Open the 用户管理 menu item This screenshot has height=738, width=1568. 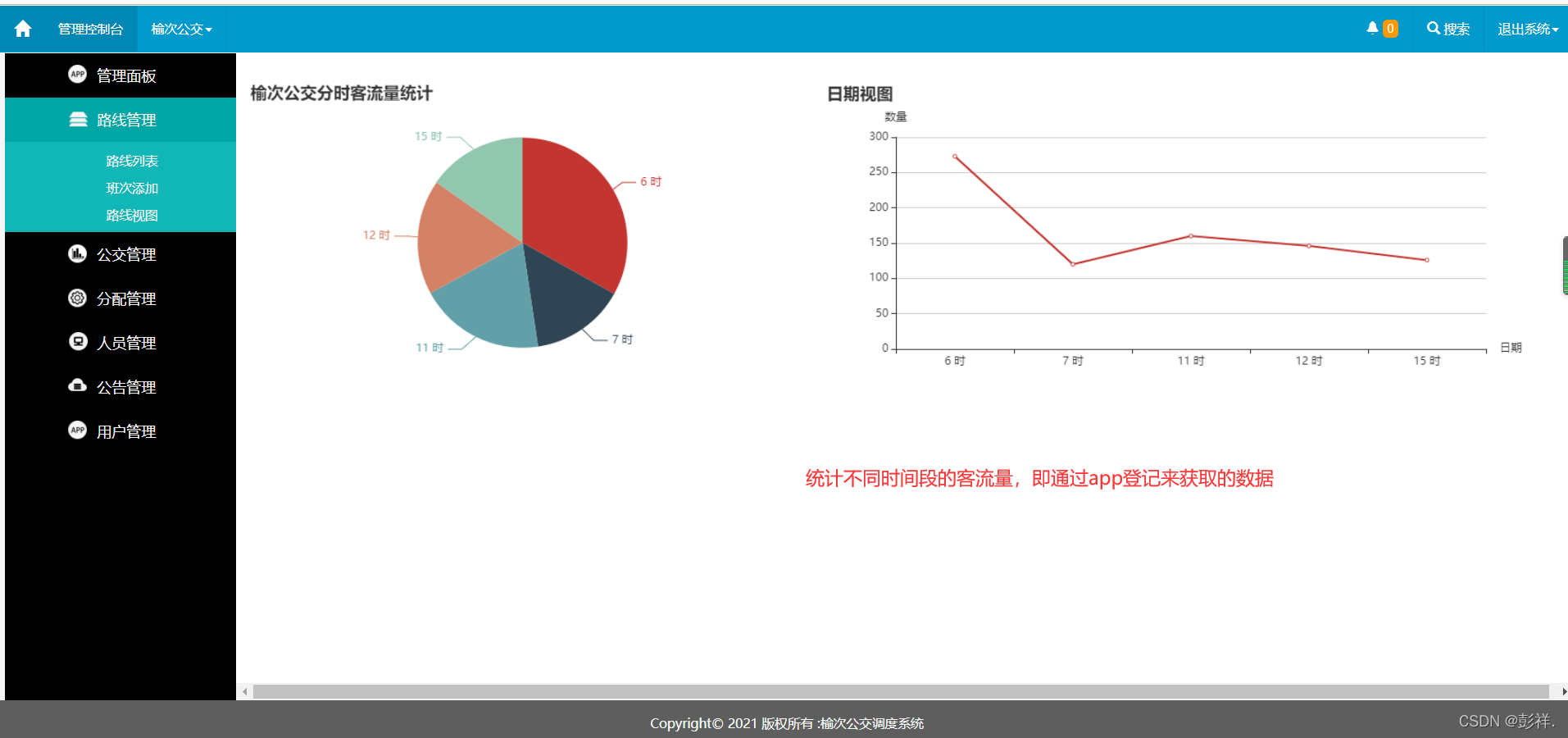pyautogui.click(x=120, y=431)
